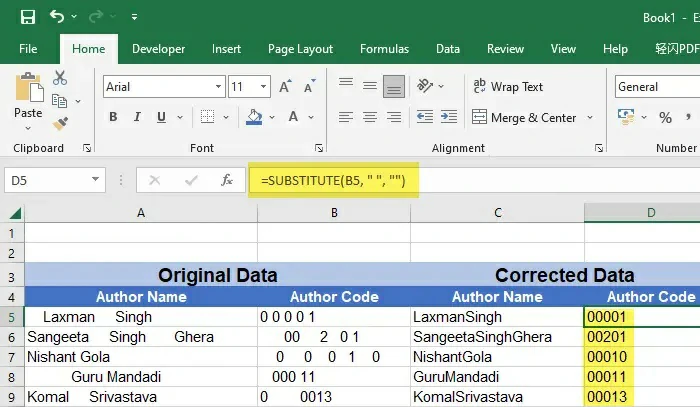The image size is (700, 407).
Task: Click the Save icon in title bar
Action: [x=27, y=17]
